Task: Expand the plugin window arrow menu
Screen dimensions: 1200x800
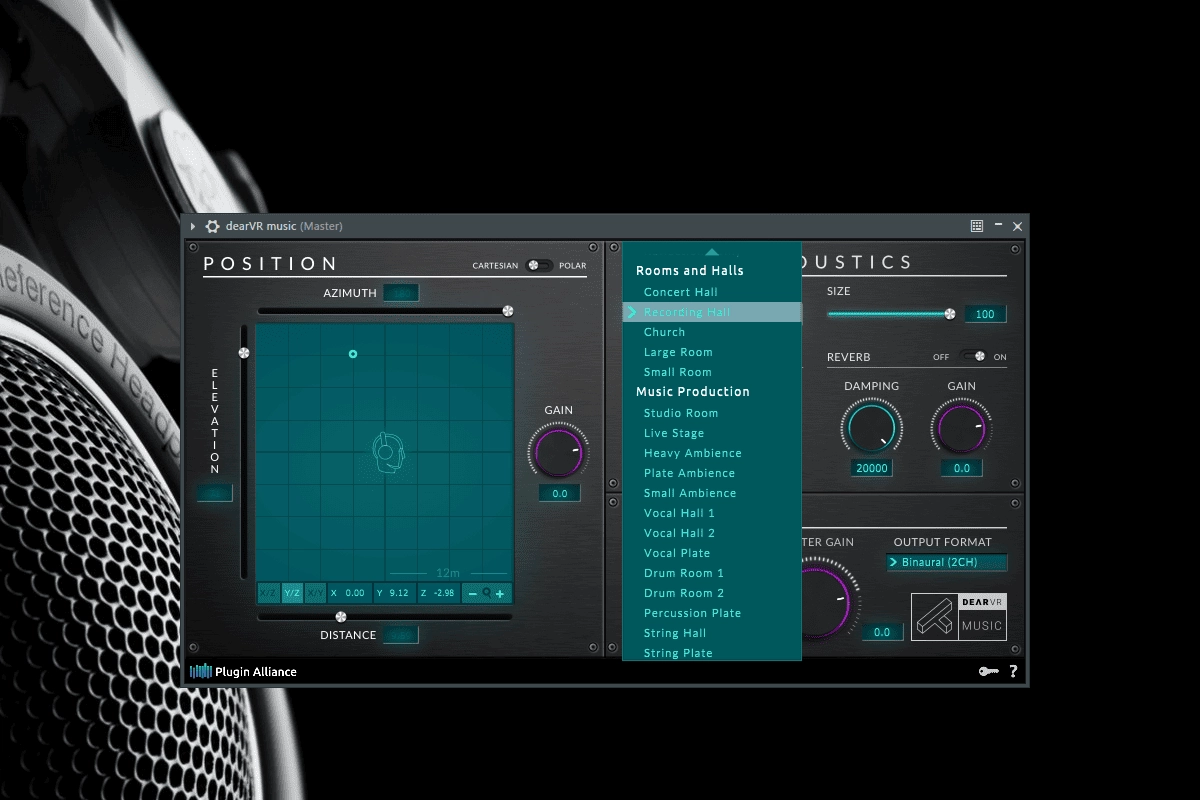Action: 193,227
